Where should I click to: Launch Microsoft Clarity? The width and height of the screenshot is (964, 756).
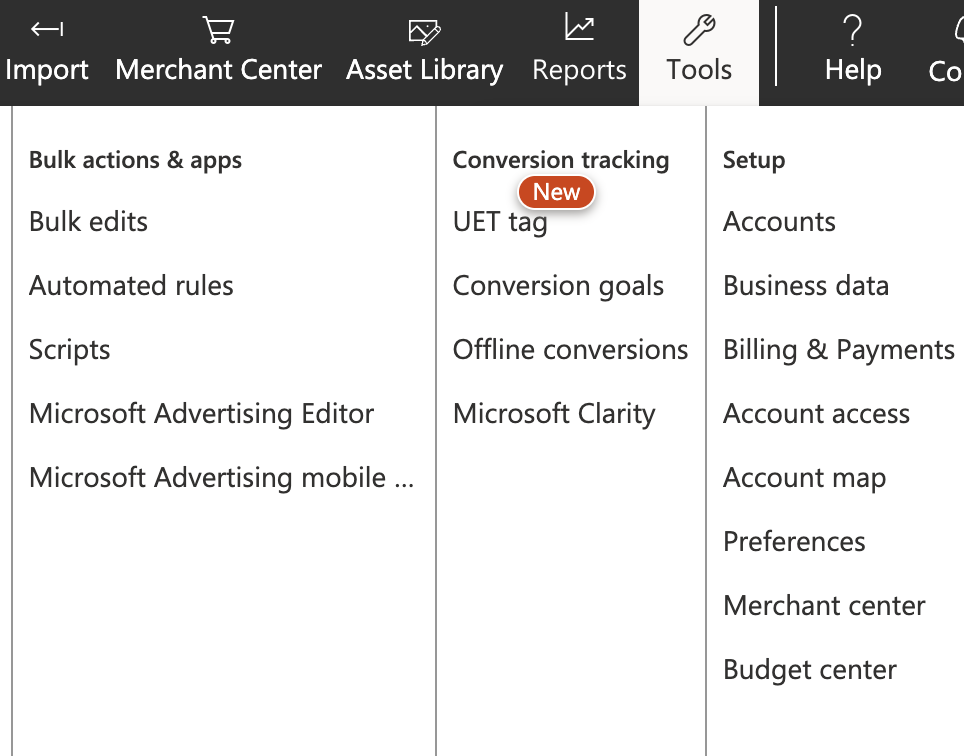coord(554,414)
